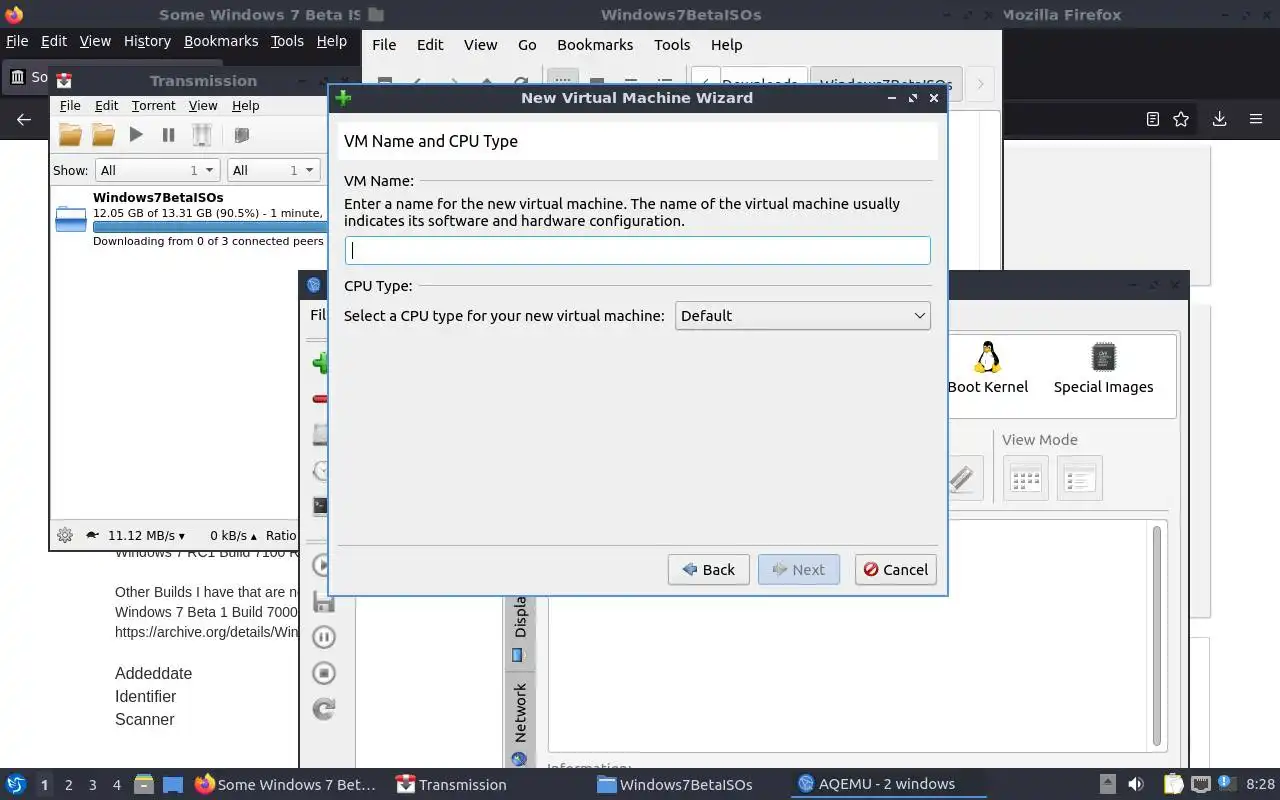The height and width of the screenshot is (800, 1280).
Task: Switch AQEMU View Mode to list view
Action: pyautogui.click(x=1079, y=478)
